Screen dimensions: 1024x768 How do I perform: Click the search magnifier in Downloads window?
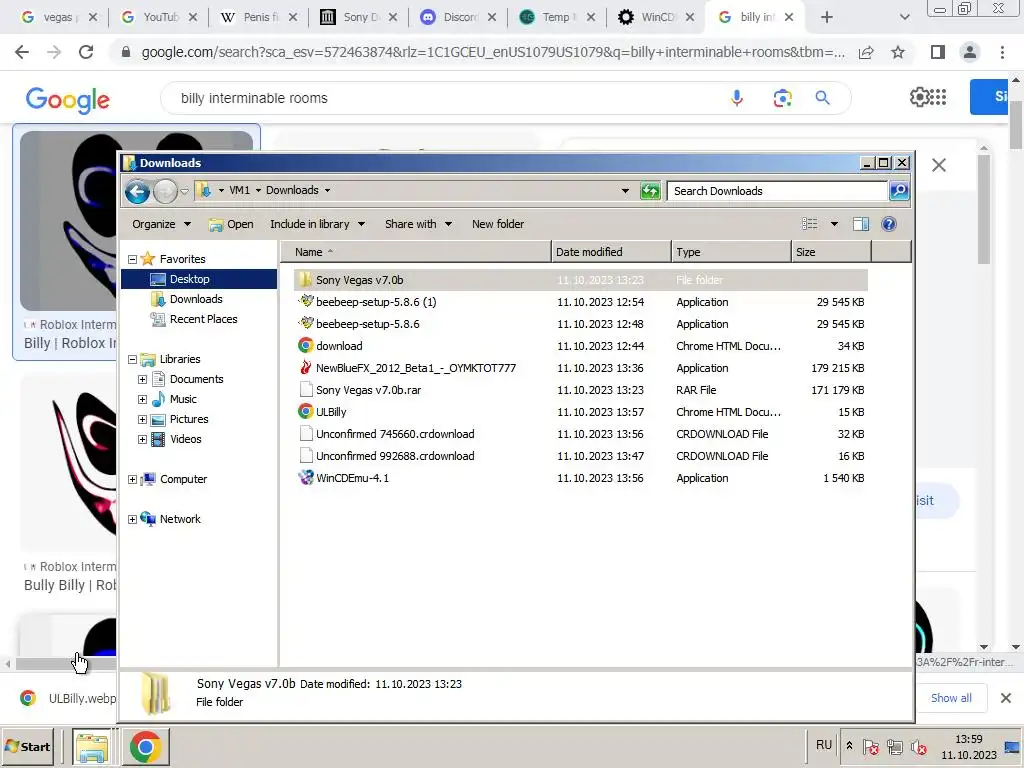tap(899, 191)
